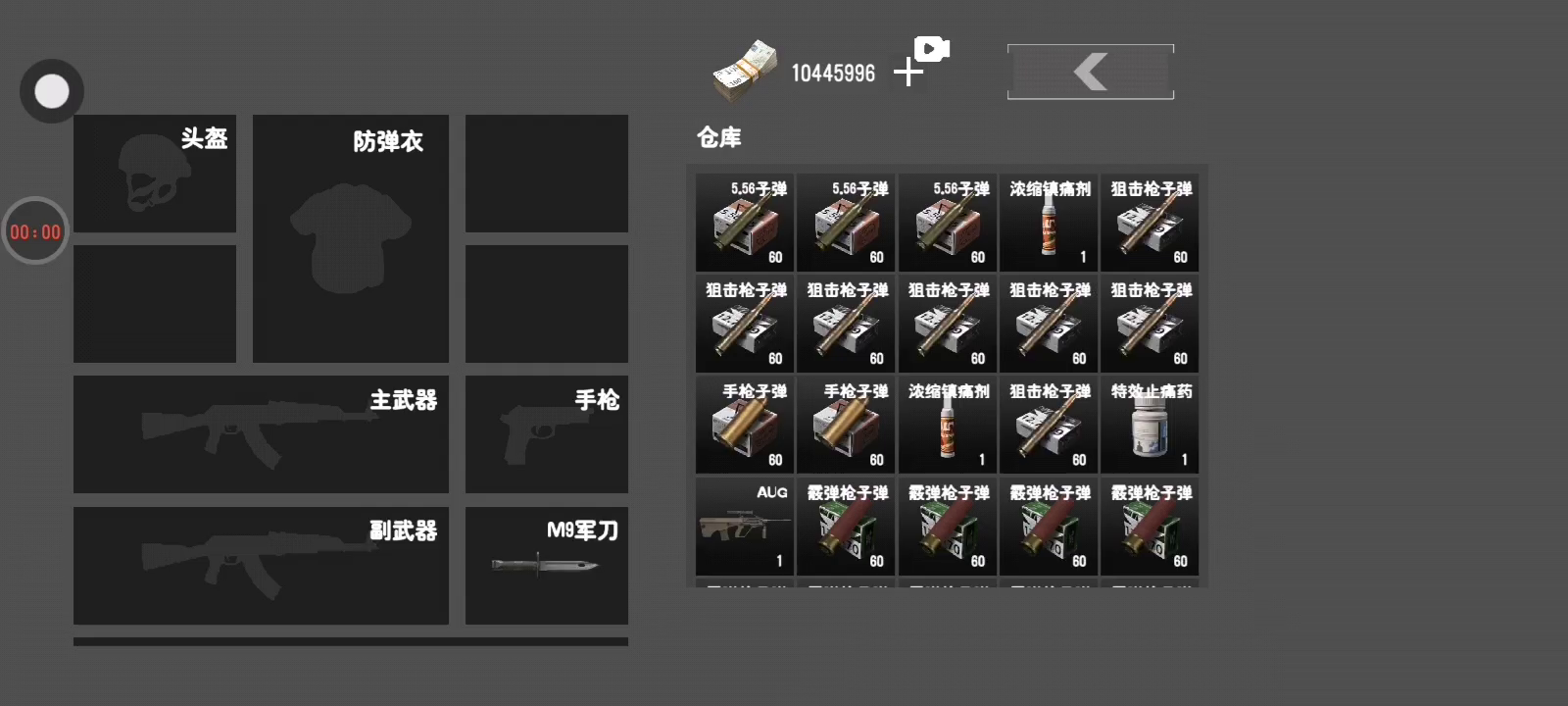This screenshot has width=1568, height=706.
Task: Click the back arrow button
Action: point(1091,72)
